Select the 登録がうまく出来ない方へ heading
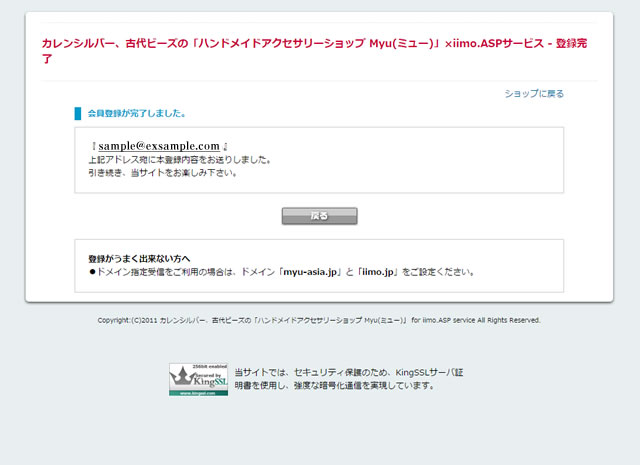Image resolution: width=640 pixels, height=465 pixels. 139,259
